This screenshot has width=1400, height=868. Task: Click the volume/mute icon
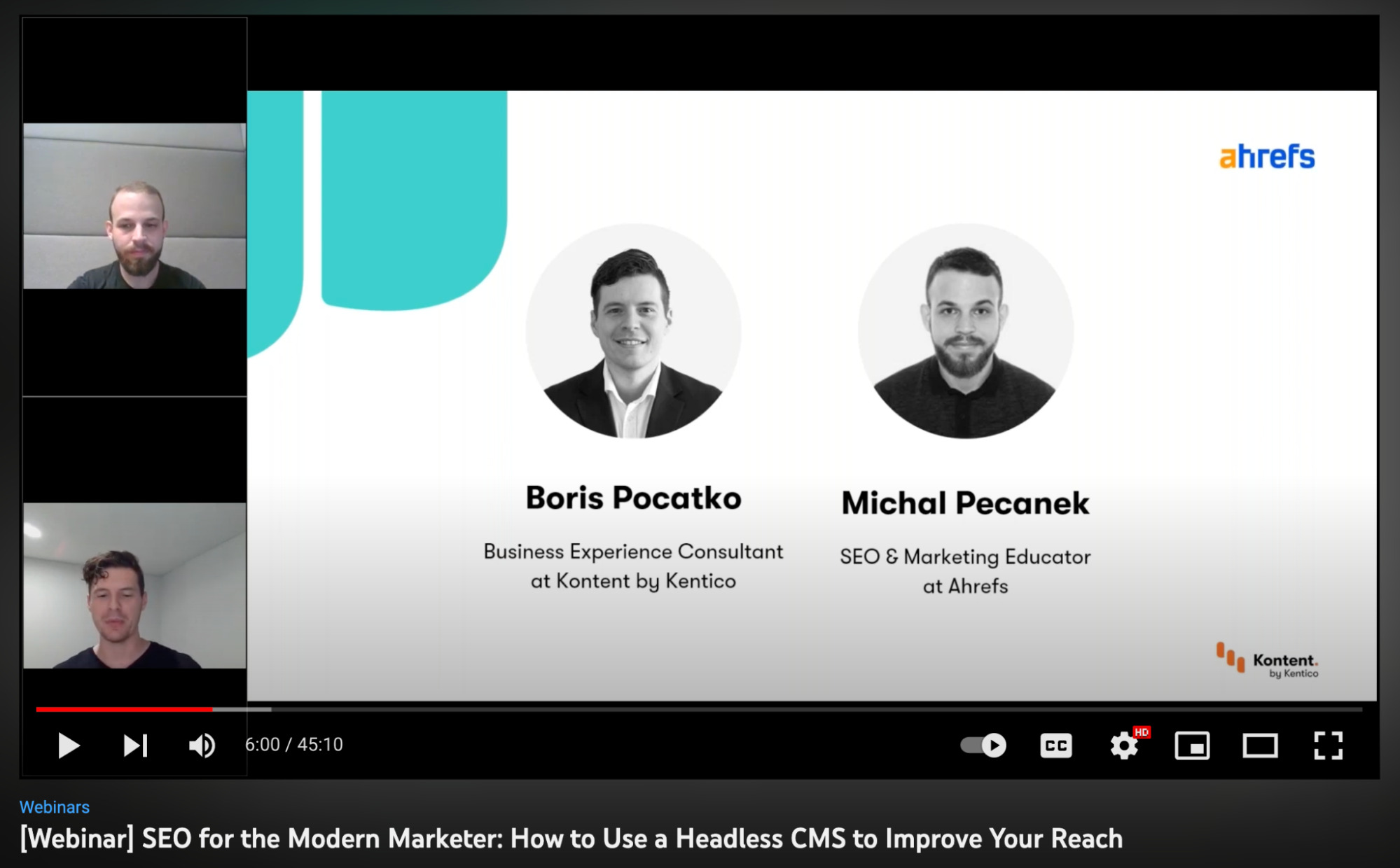[x=200, y=744]
